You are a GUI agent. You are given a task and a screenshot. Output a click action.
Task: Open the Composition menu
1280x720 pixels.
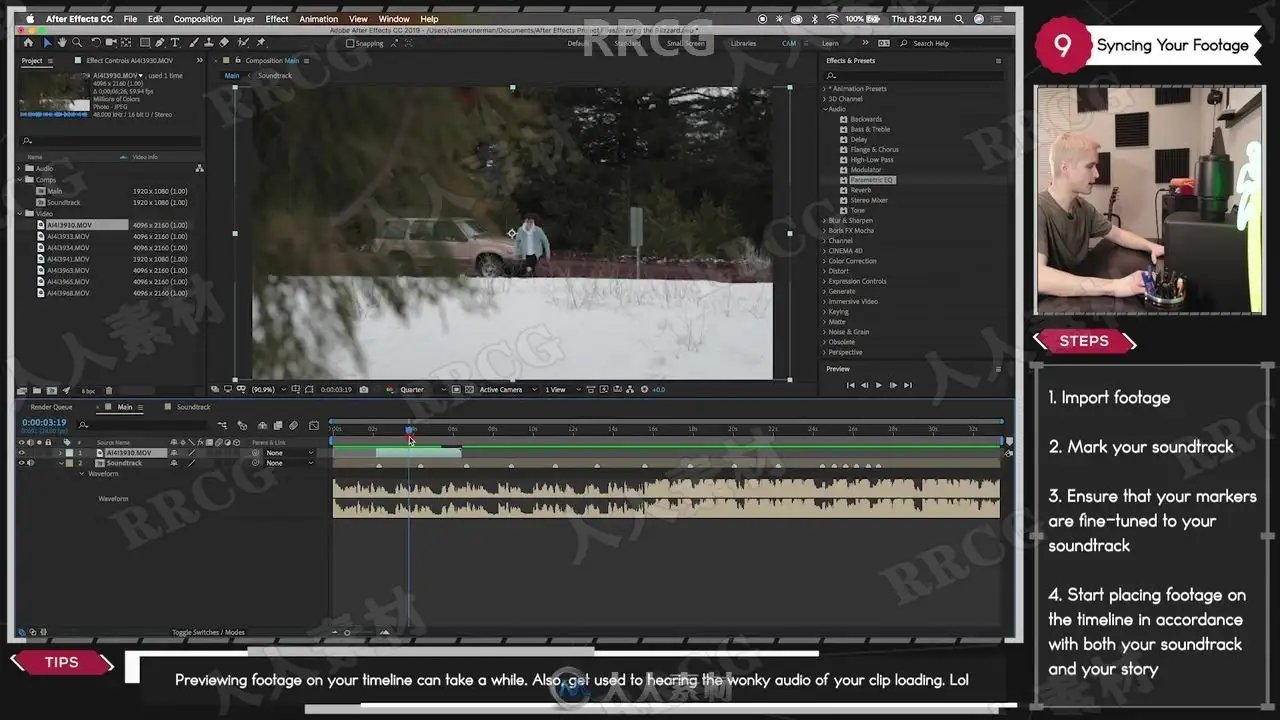[198, 19]
